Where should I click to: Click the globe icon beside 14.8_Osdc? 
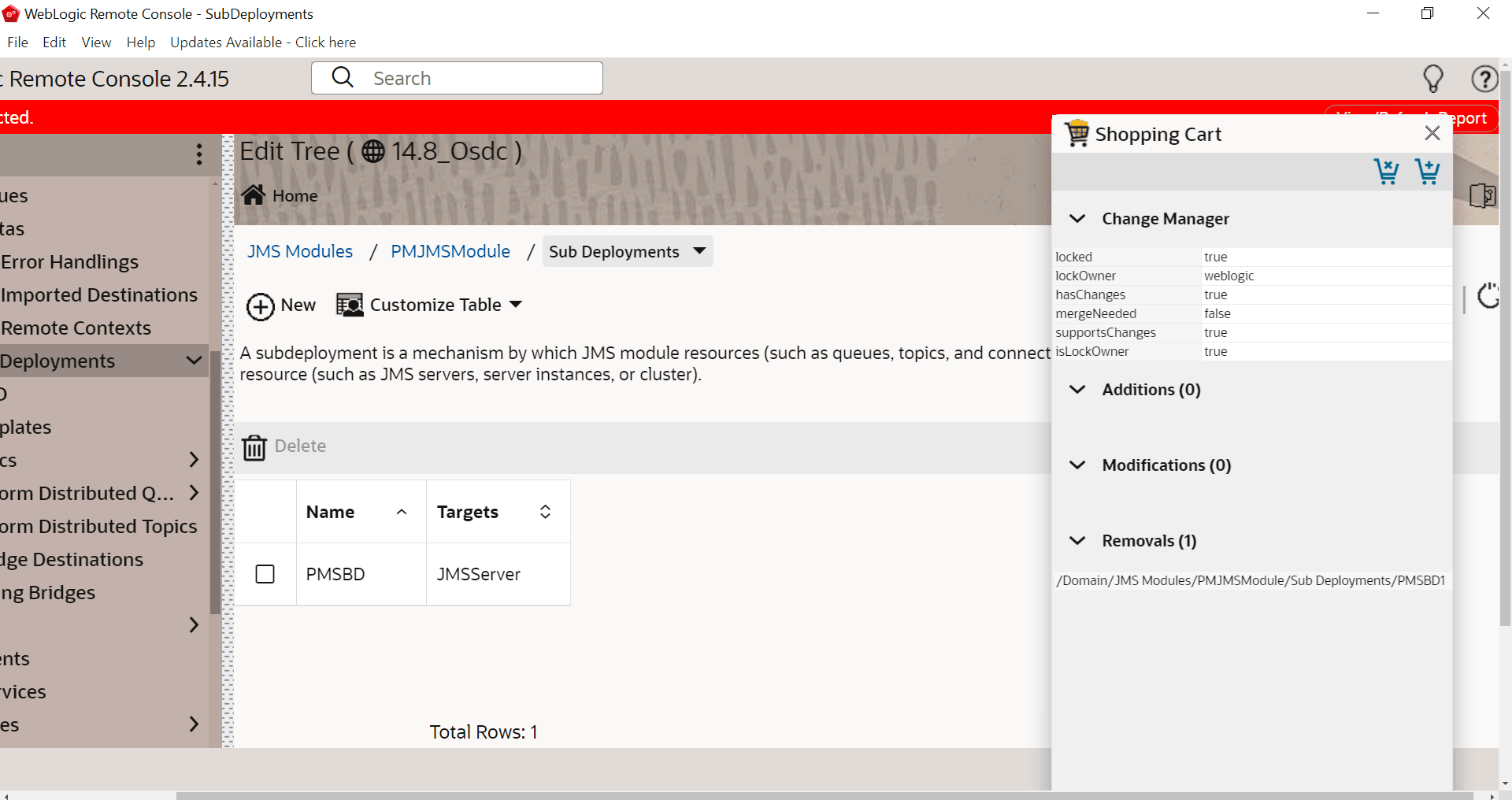pyautogui.click(x=373, y=151)
